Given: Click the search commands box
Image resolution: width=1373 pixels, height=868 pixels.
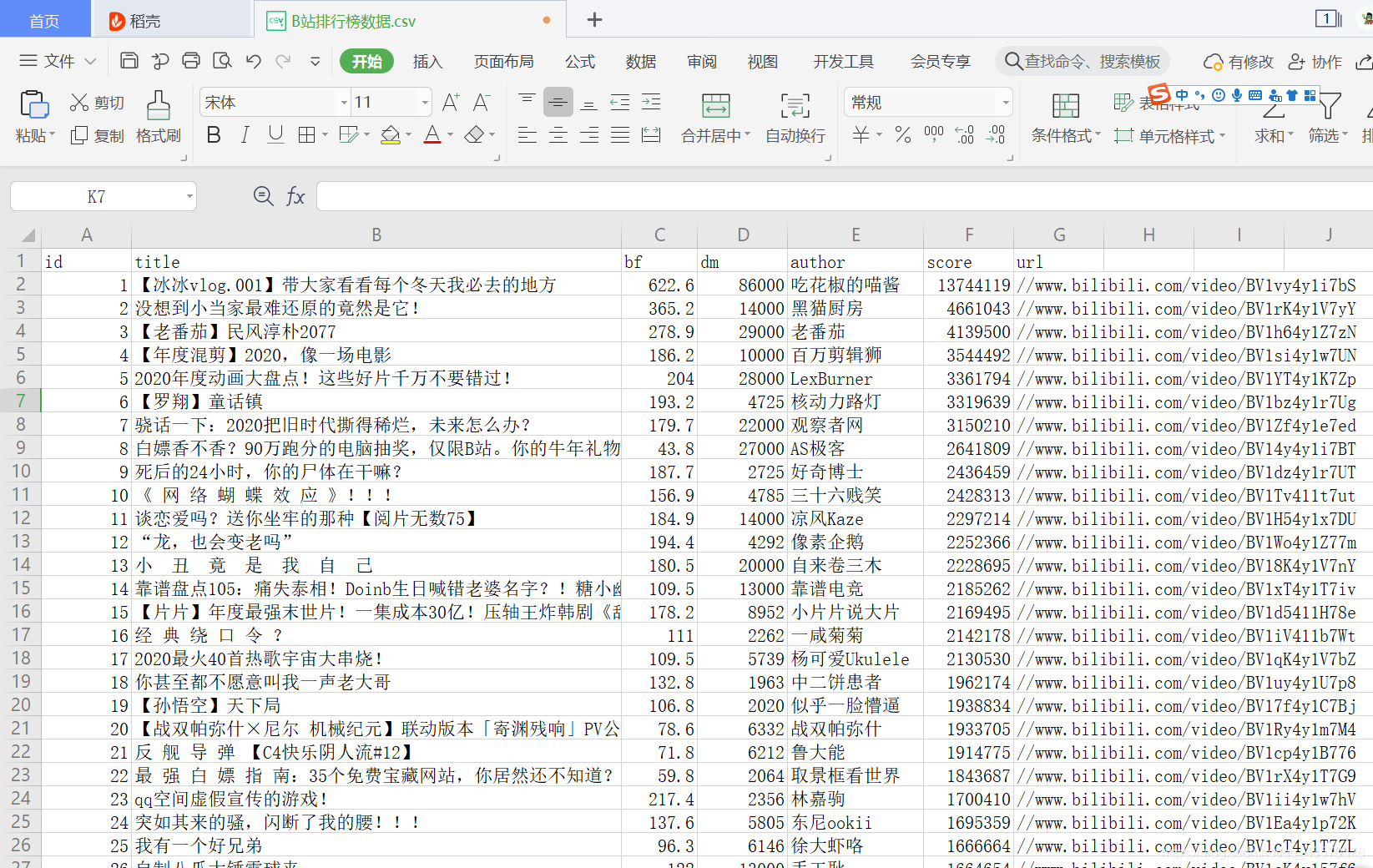Looking at the screenshot, I should (1083, 61).
